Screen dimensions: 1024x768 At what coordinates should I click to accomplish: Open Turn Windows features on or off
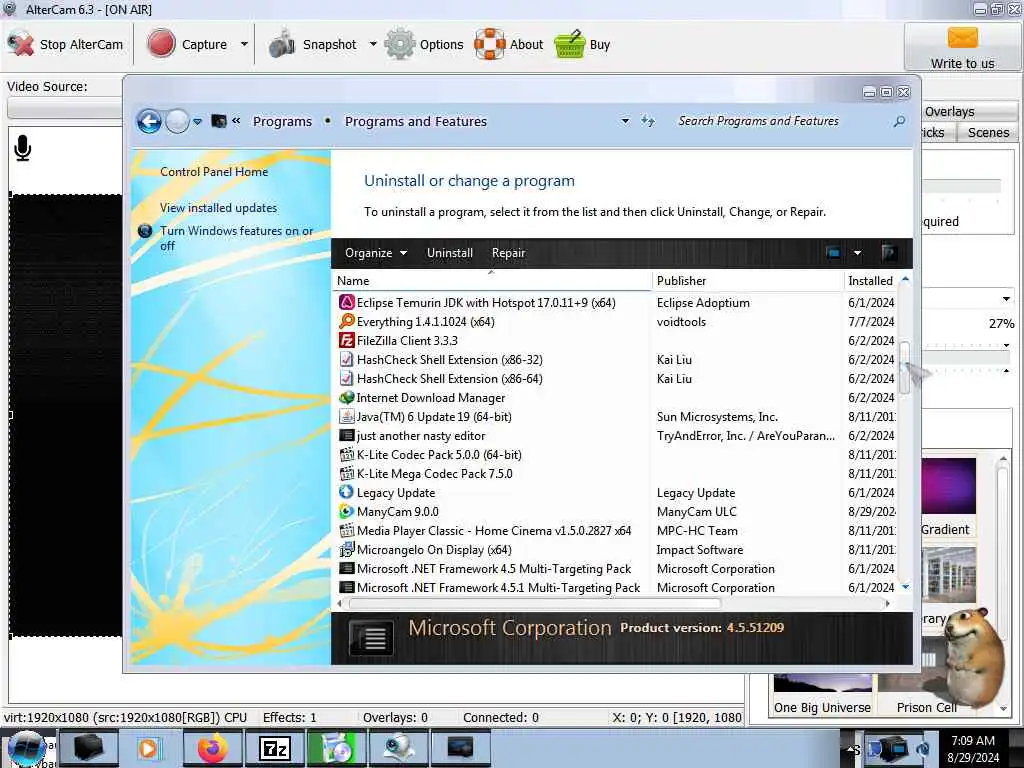236,238
